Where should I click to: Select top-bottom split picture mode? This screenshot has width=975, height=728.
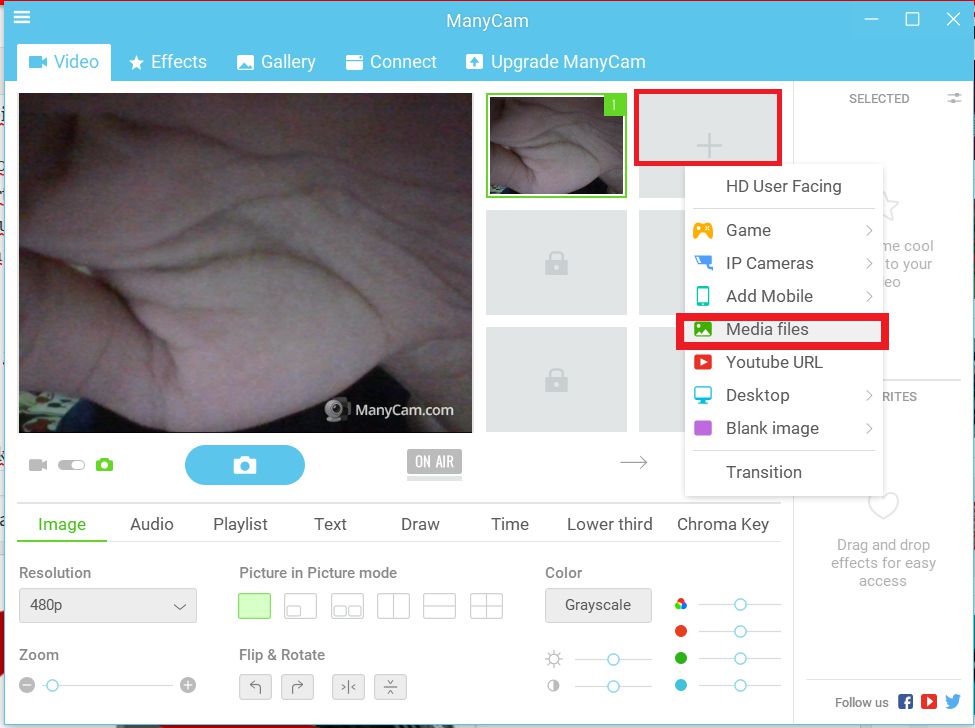[x=440, y=606]
